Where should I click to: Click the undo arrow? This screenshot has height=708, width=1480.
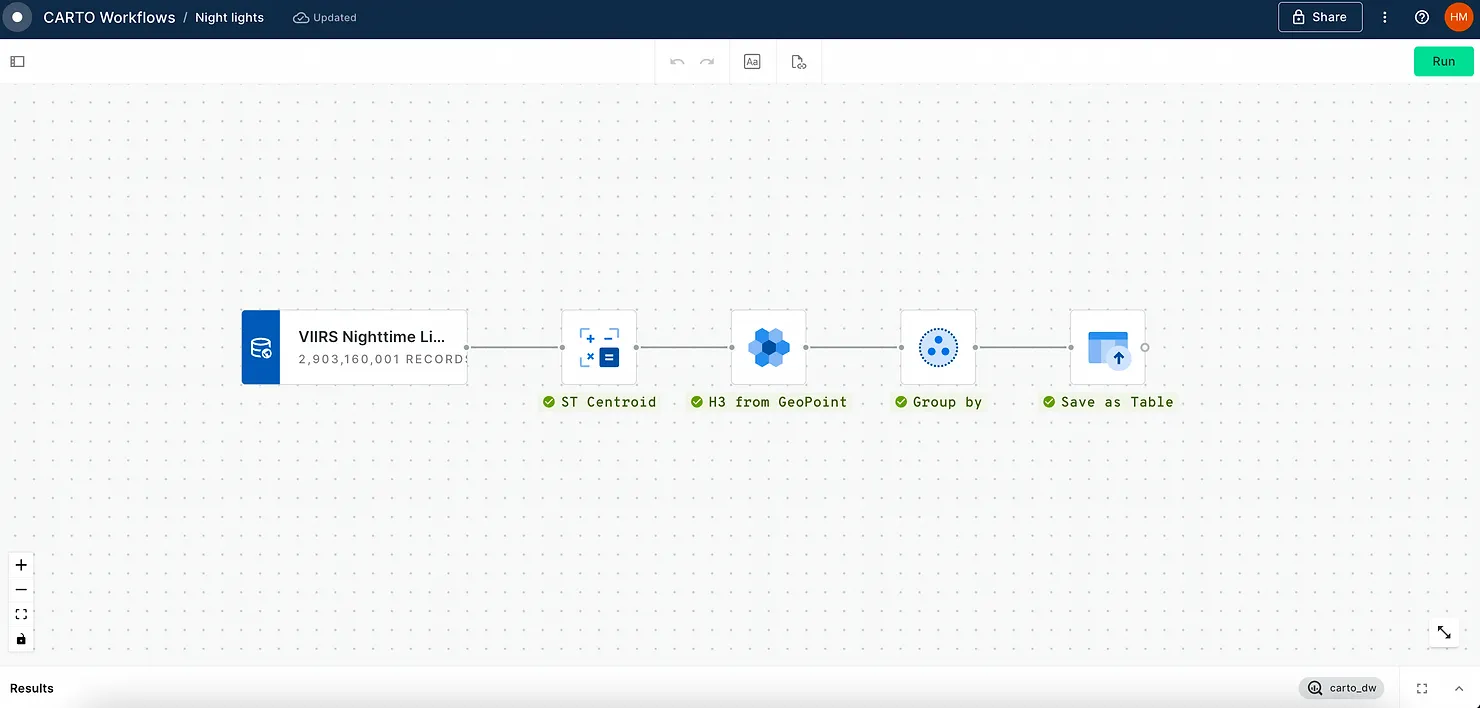[x=677, y=61]
